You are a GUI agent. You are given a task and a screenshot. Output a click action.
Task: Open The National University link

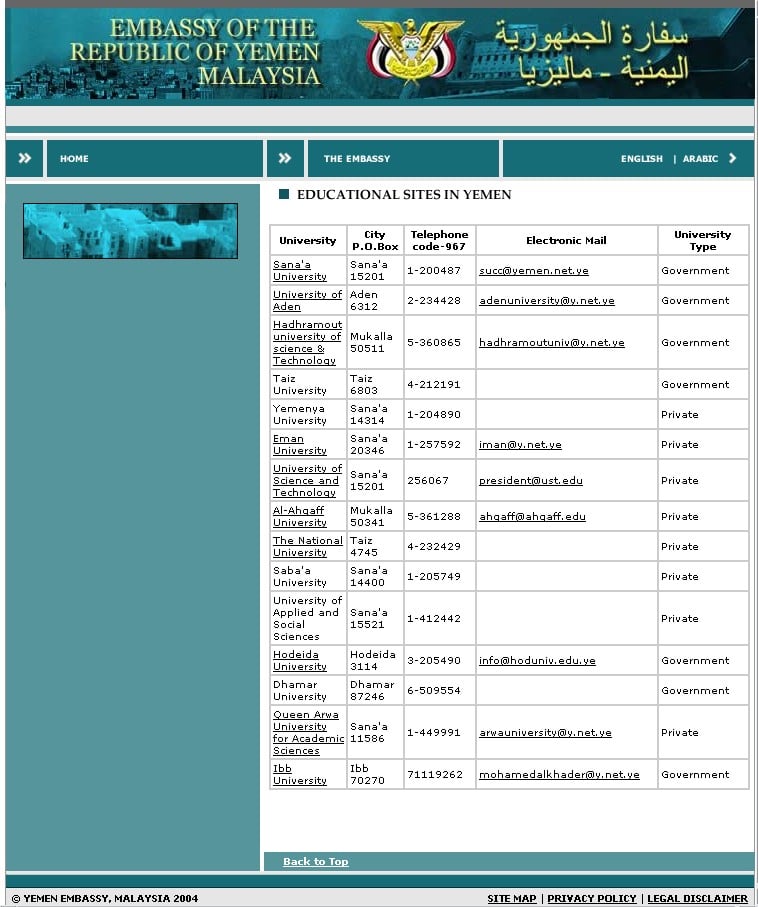click(x=308, y=546)
